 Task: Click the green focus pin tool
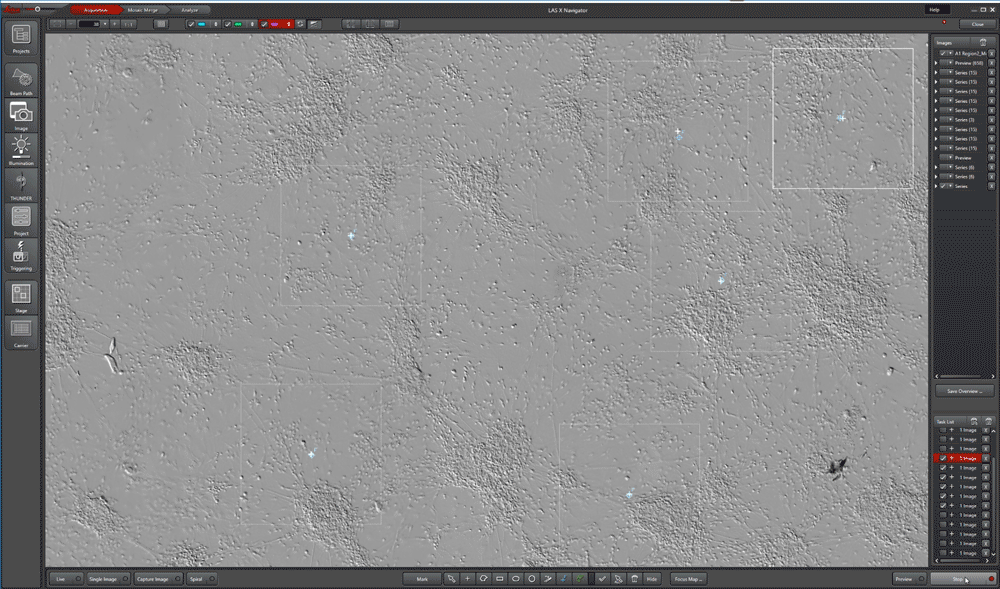click(x=579, y=579)
